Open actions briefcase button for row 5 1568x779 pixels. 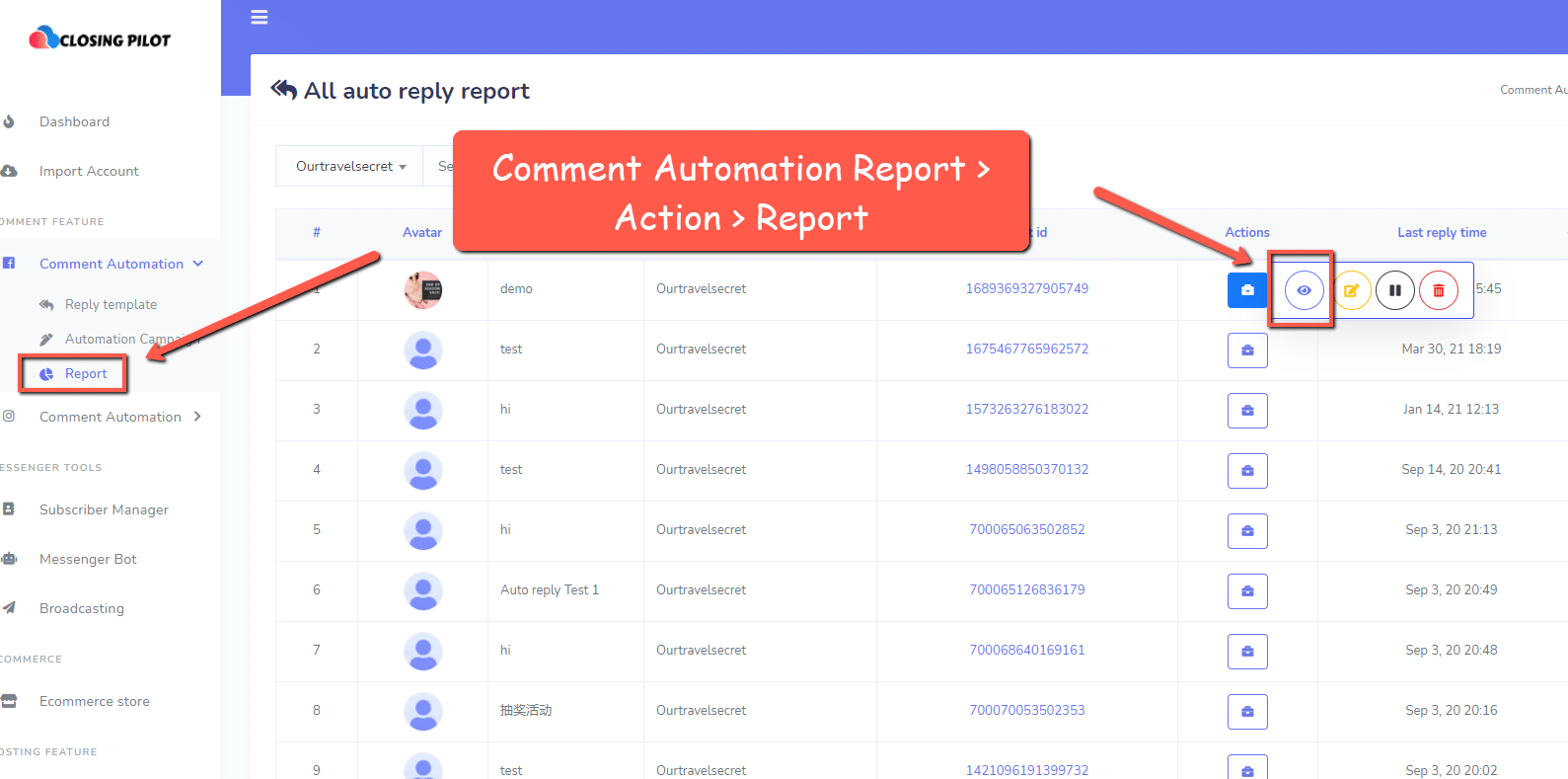1247,531
